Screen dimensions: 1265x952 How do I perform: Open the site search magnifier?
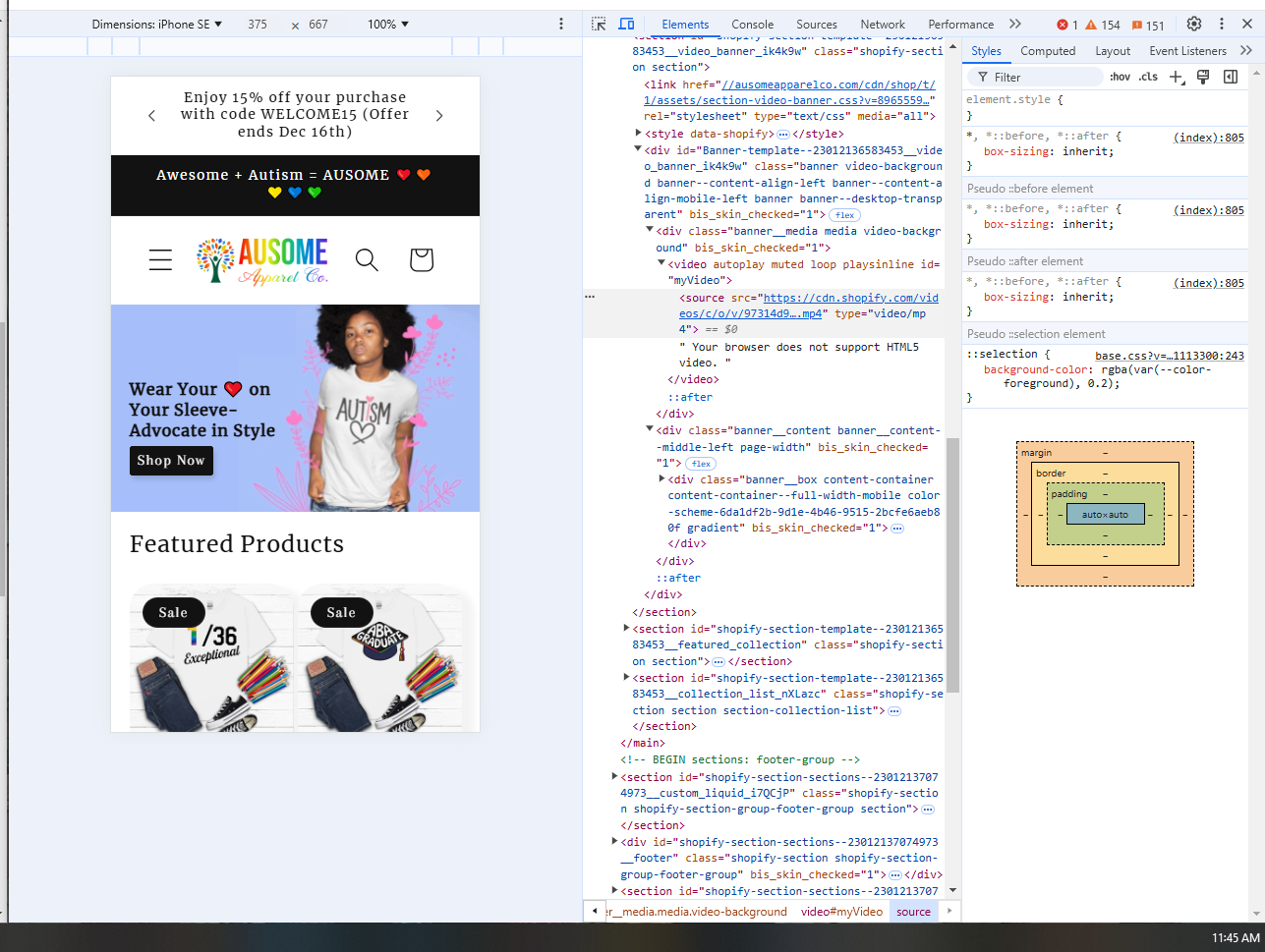click(367, 259)
